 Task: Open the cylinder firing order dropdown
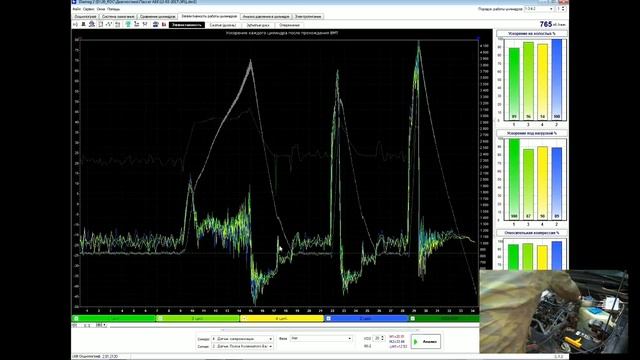pos(539,9)
